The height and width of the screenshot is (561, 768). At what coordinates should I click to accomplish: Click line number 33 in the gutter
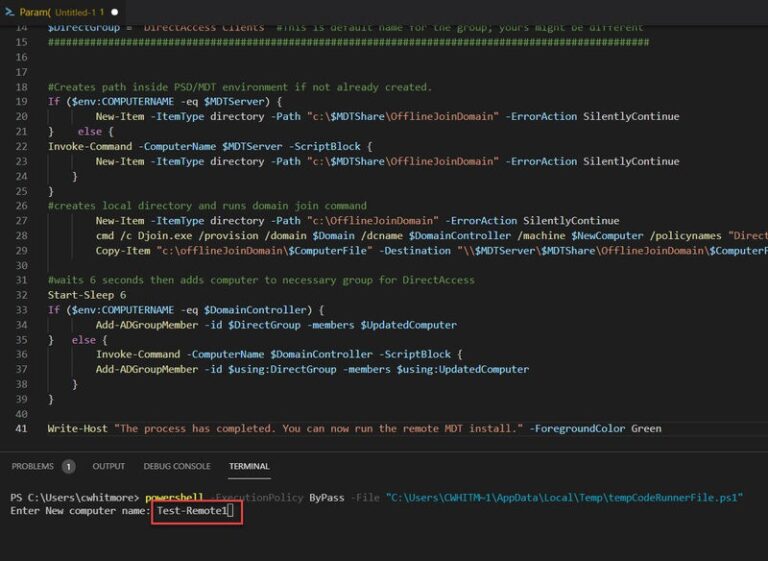point(22,295)
